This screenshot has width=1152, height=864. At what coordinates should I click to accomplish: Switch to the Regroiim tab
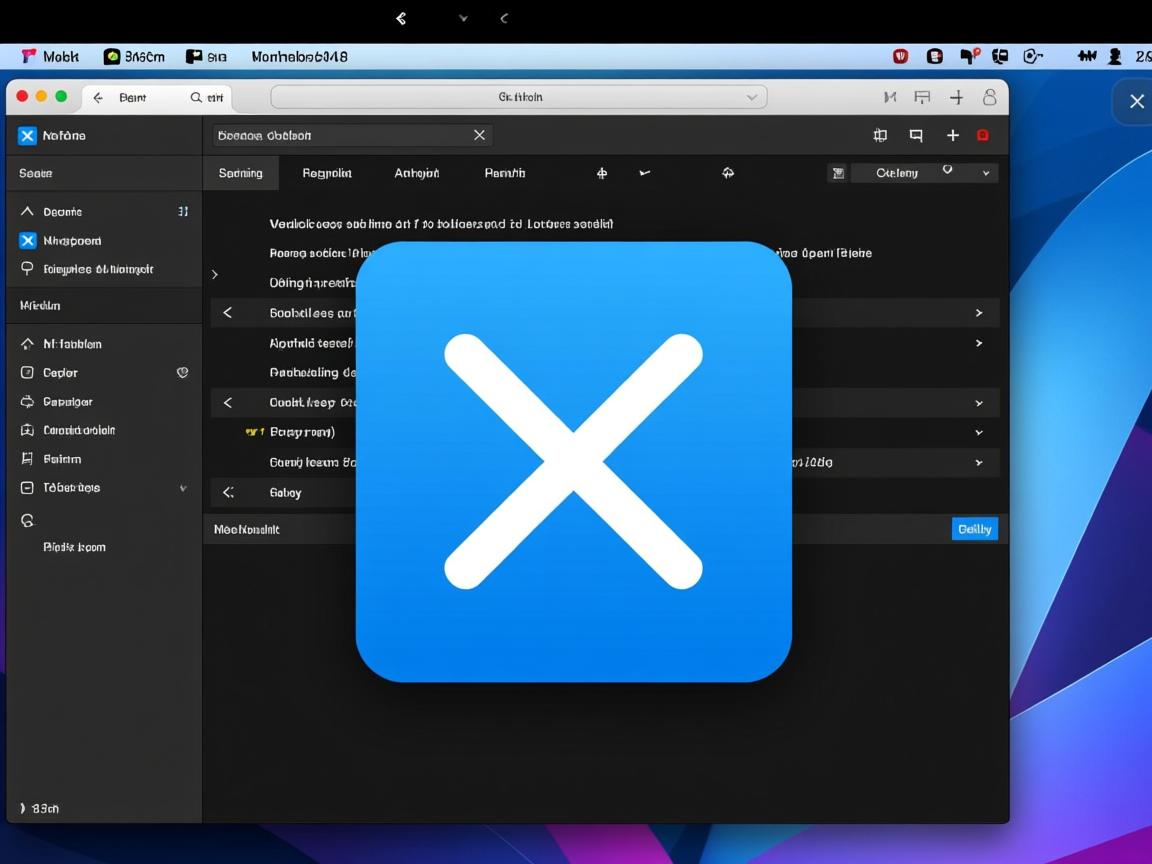[327, 173]
